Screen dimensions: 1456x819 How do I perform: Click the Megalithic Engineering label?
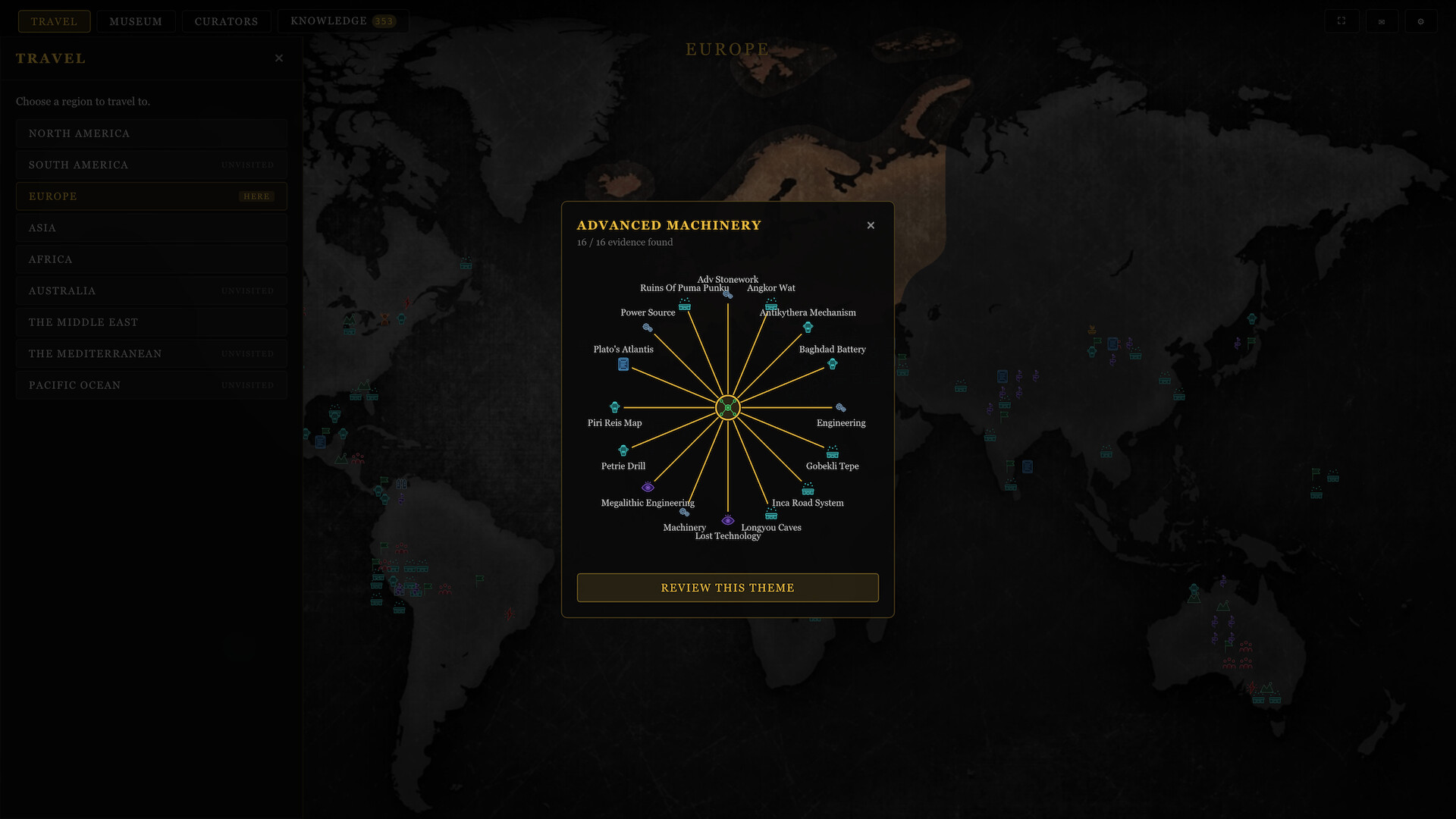point(648,503)
